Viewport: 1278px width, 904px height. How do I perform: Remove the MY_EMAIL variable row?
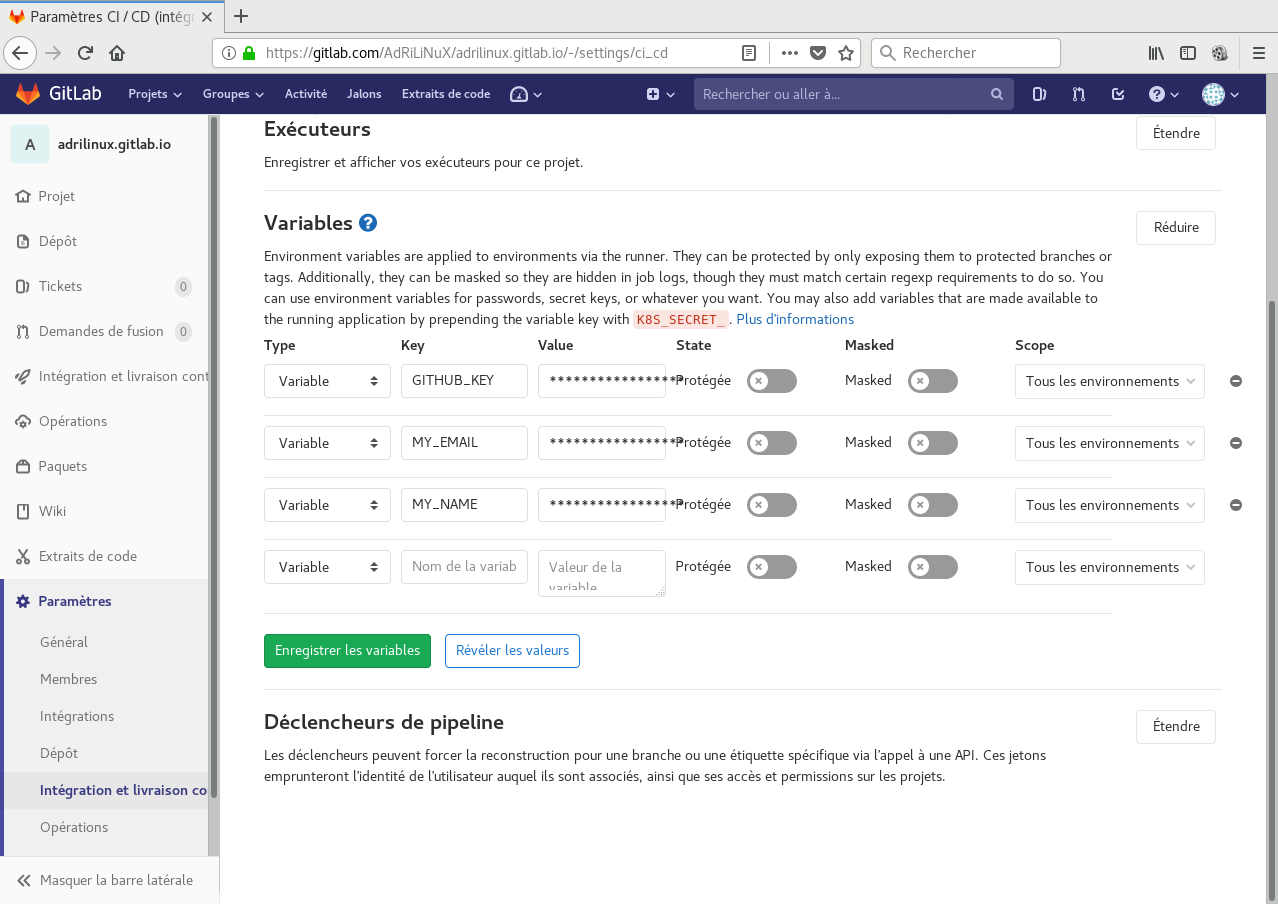pyautogui.click(x=1236, y=443)
